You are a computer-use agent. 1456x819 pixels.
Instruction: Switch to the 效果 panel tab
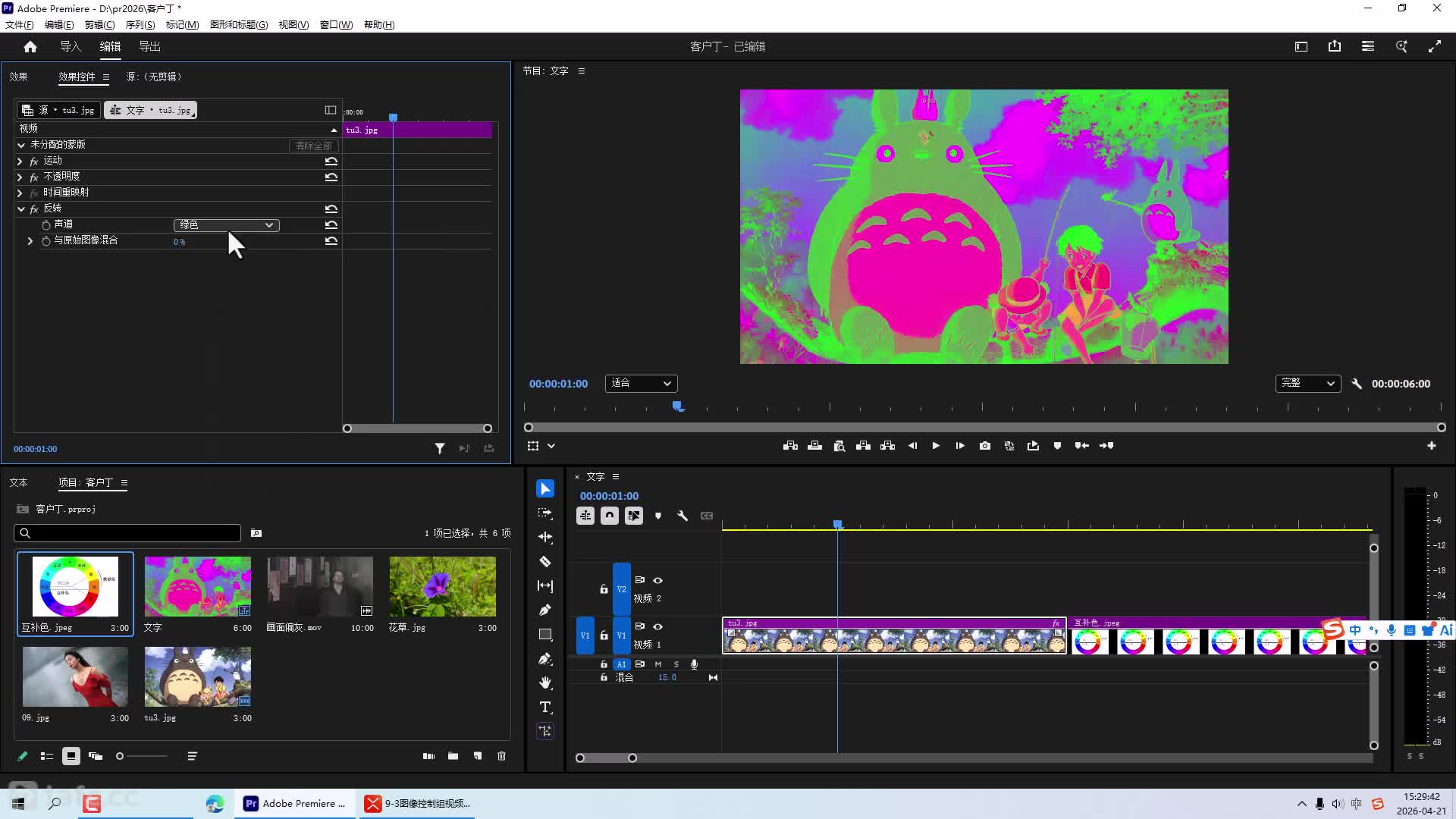click(x=18, y=77)
